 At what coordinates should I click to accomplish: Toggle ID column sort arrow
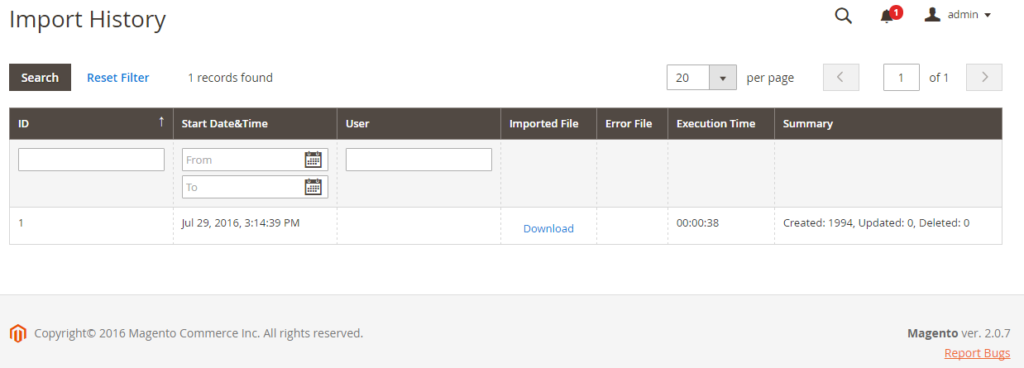click(161, 121)
